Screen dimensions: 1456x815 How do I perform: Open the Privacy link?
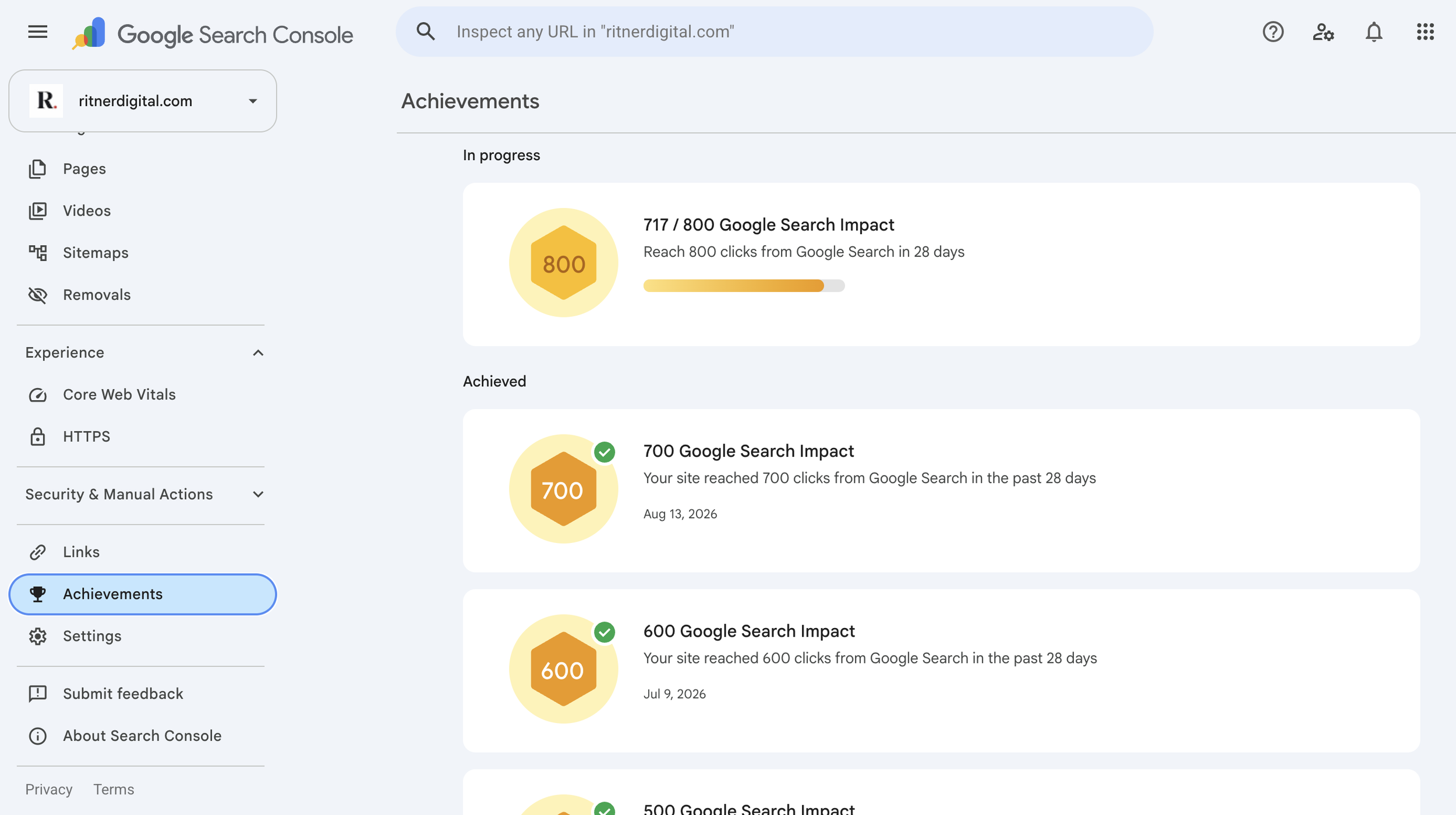coord(49,789)
